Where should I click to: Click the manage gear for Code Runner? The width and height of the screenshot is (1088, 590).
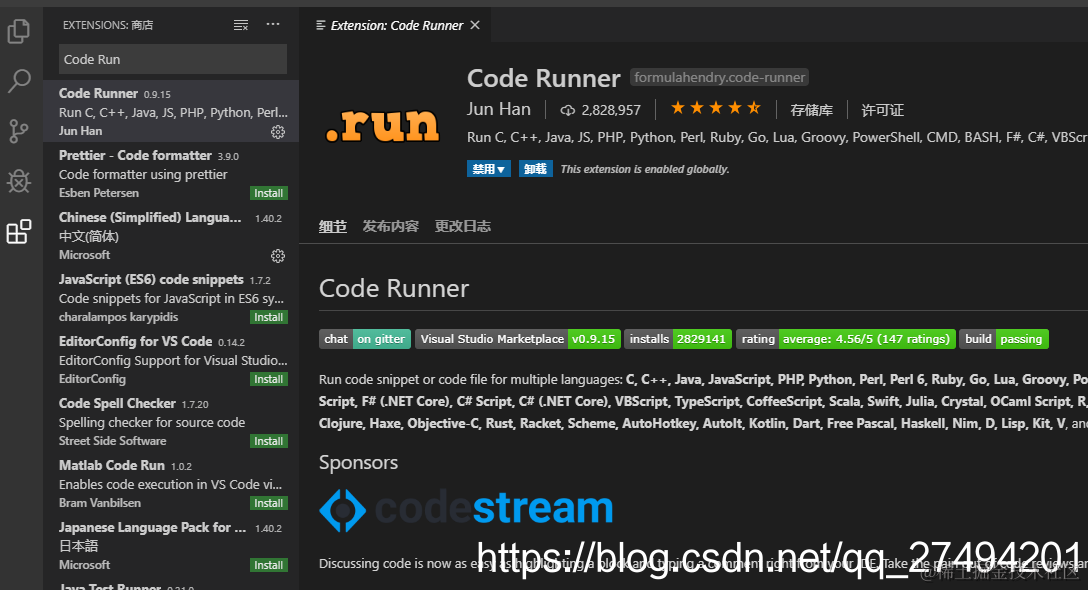point(278,132)
